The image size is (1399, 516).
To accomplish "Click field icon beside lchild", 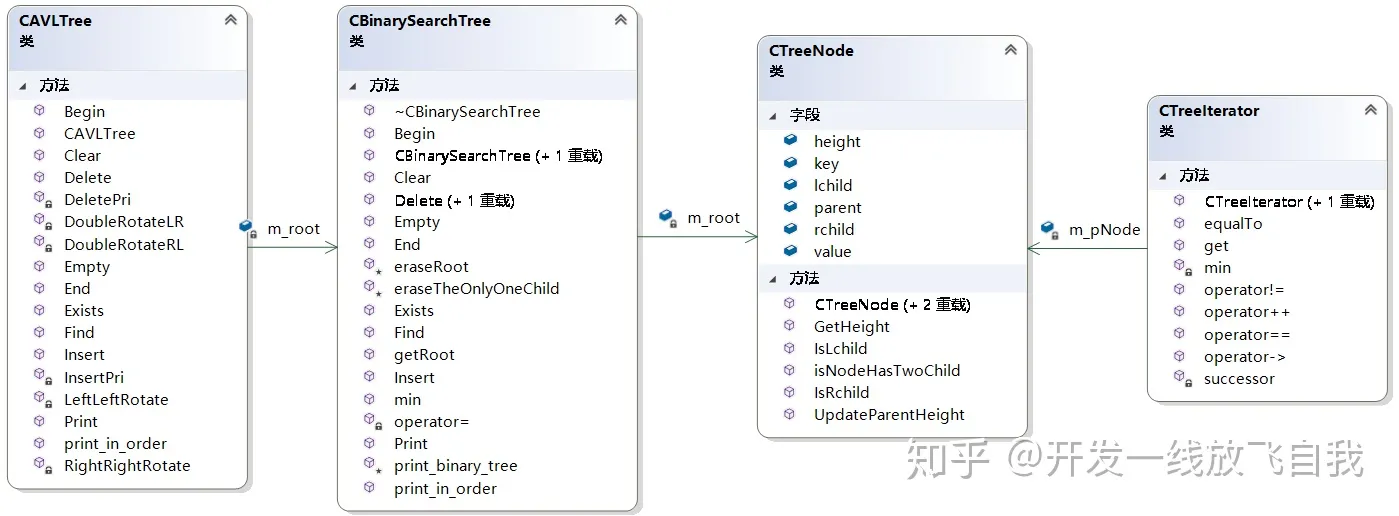I will click(790, 185).
